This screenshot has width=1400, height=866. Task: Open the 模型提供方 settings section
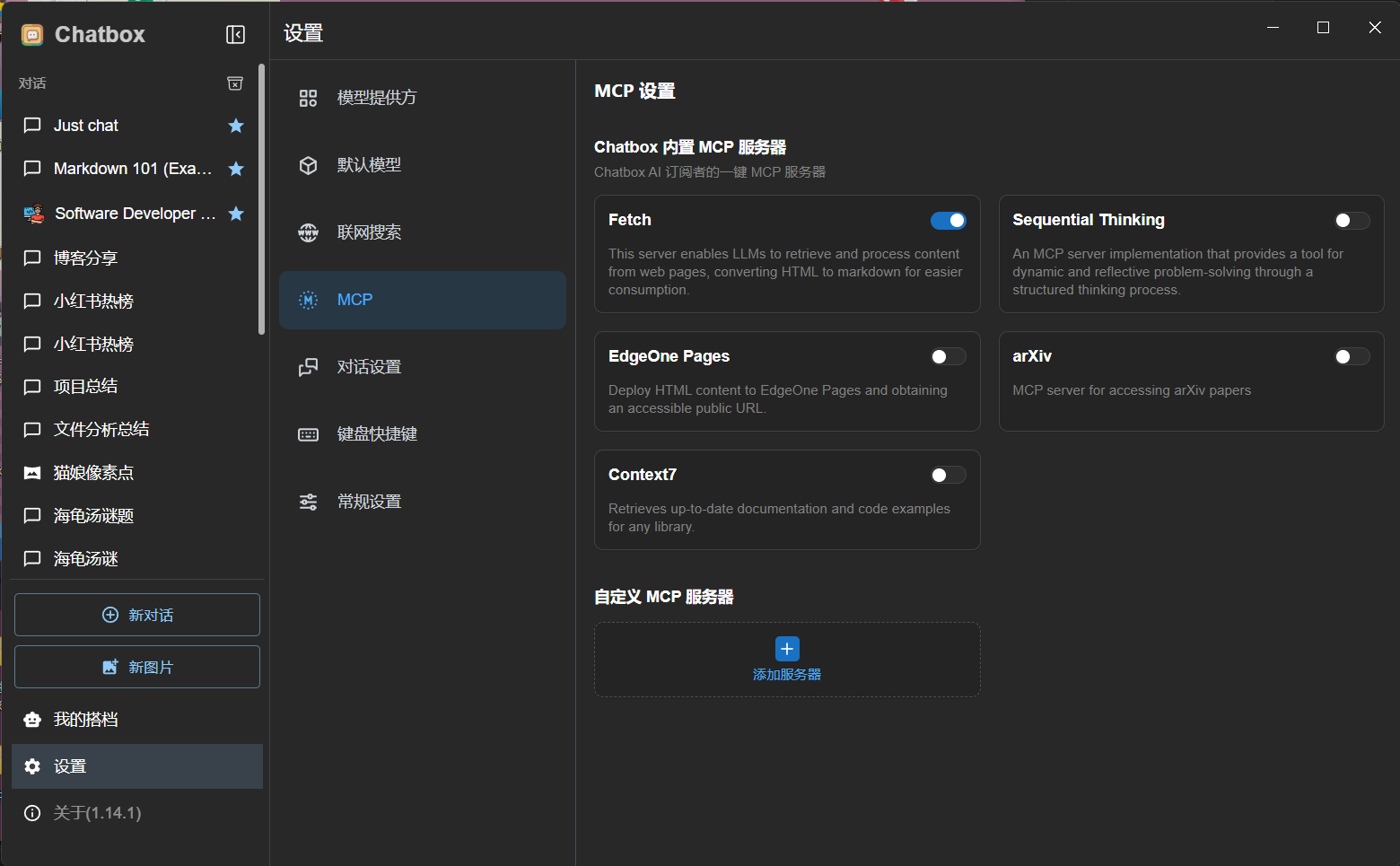click(422, 98)
